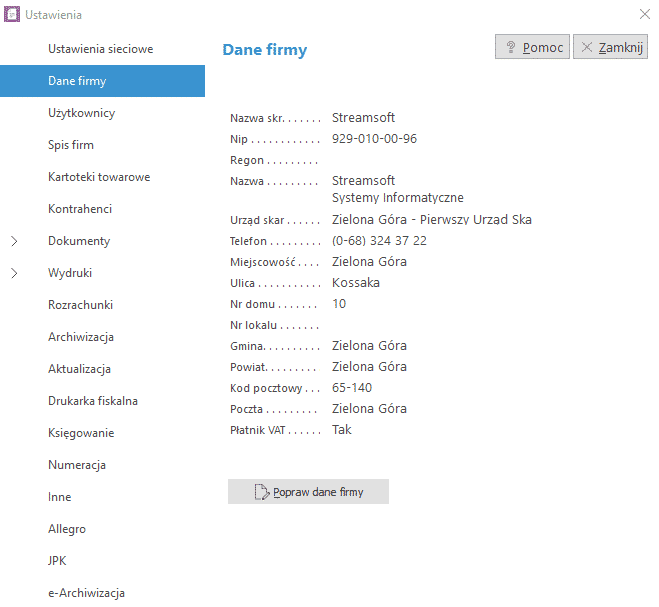Expand the Dokumenty section chevron
The image size is (659, 607).
(14, 241)
